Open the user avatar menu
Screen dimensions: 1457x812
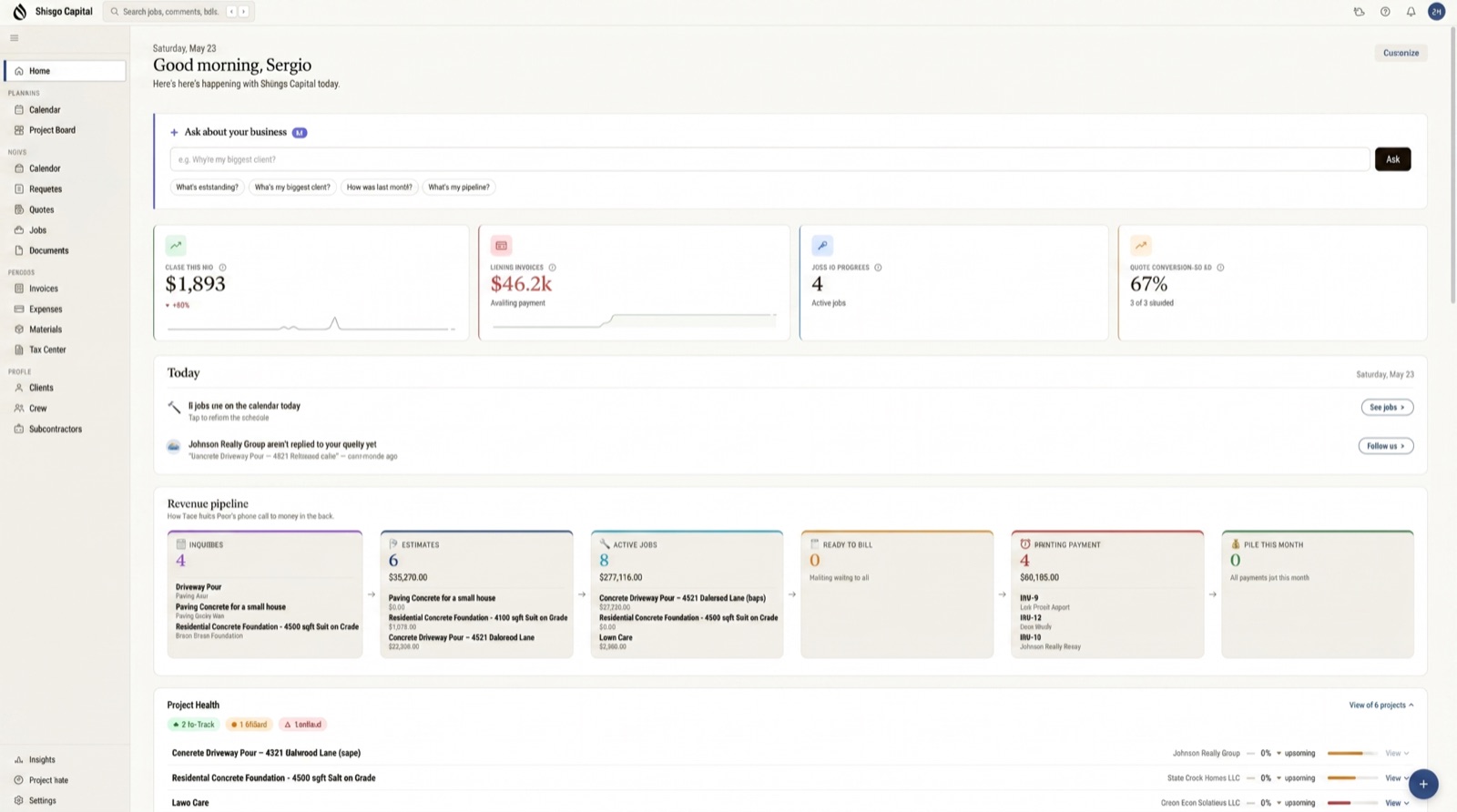point(1436,12)
